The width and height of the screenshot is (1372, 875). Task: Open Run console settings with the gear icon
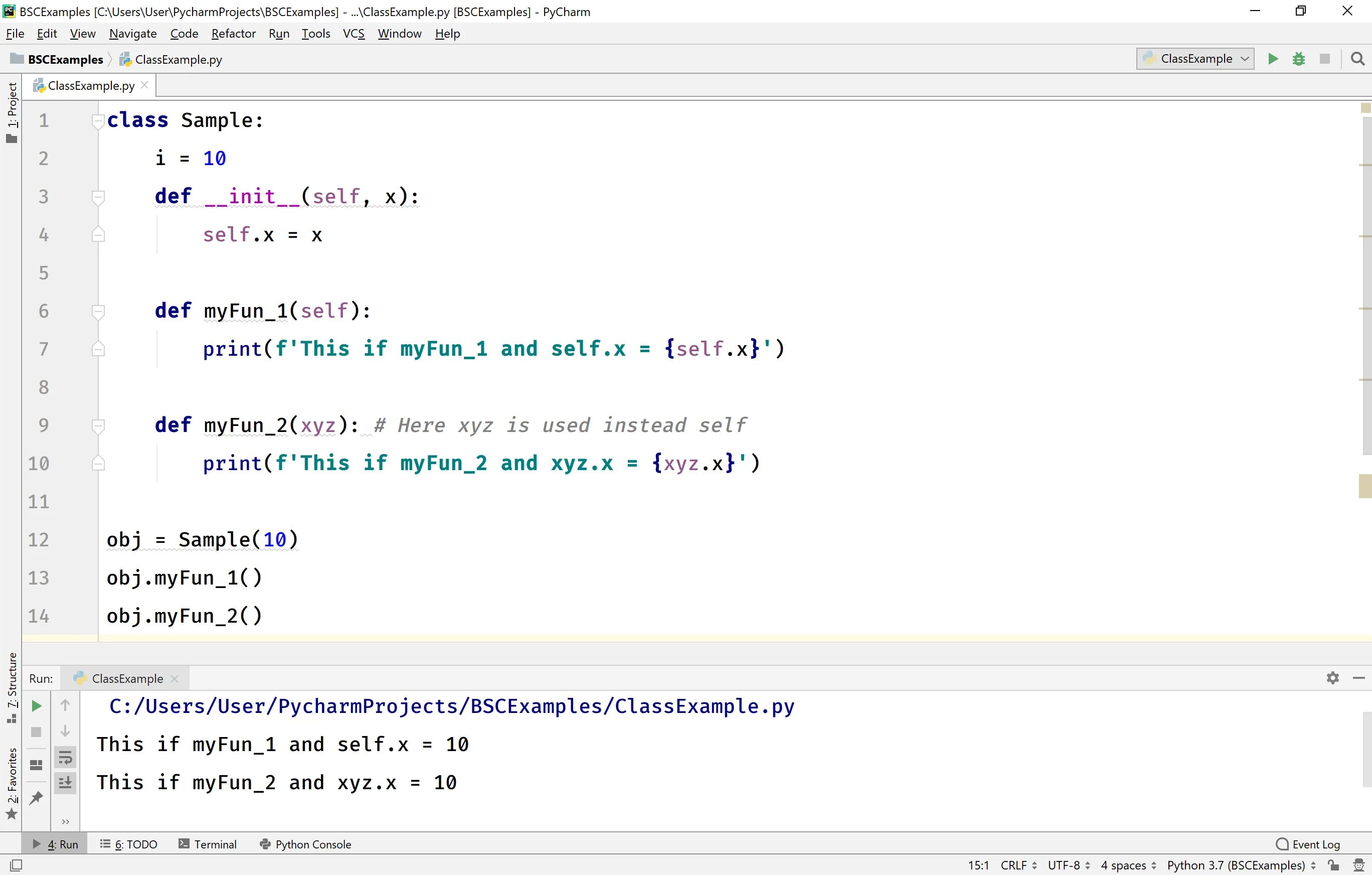coord(1332,678)
